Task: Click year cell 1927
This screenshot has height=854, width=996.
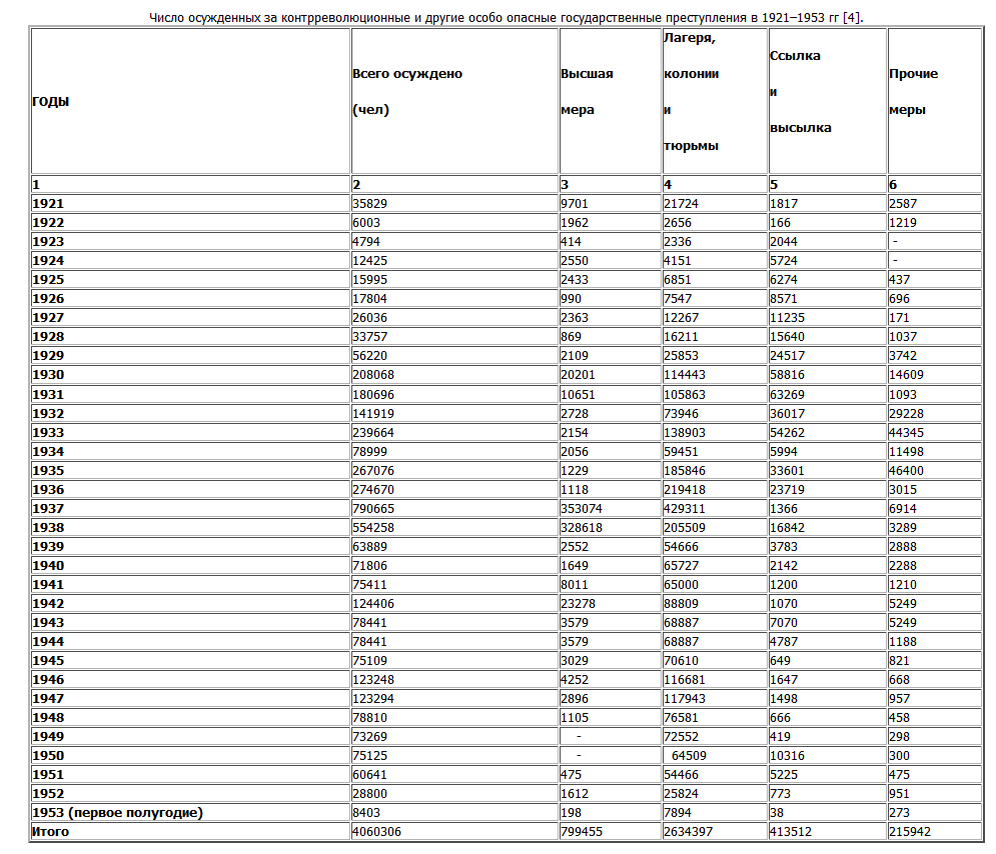Action: (191, 318)
